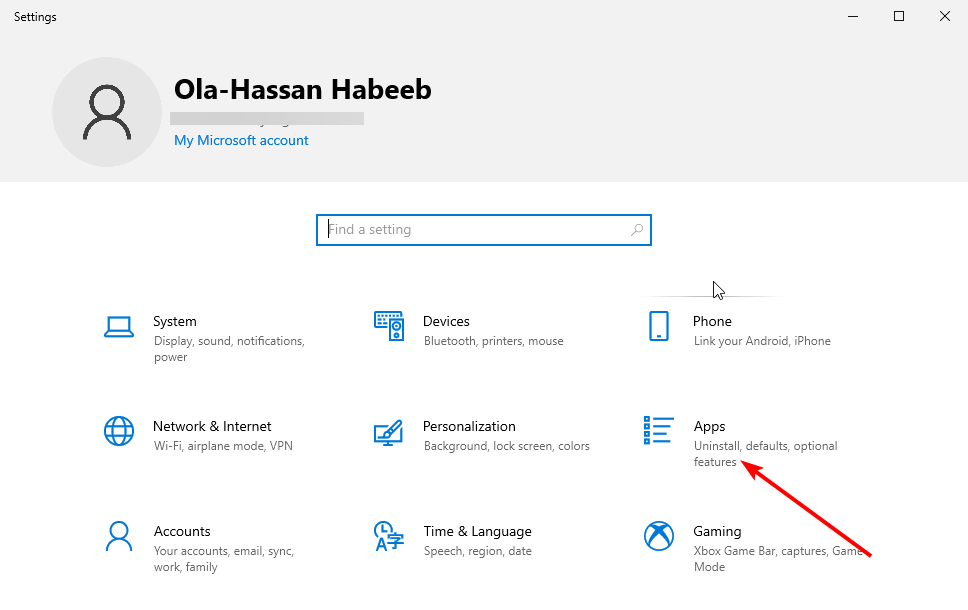Click the Display, sound, notifications, power description
This screenshot has width=968, height=610.
[x=229, y=349]
